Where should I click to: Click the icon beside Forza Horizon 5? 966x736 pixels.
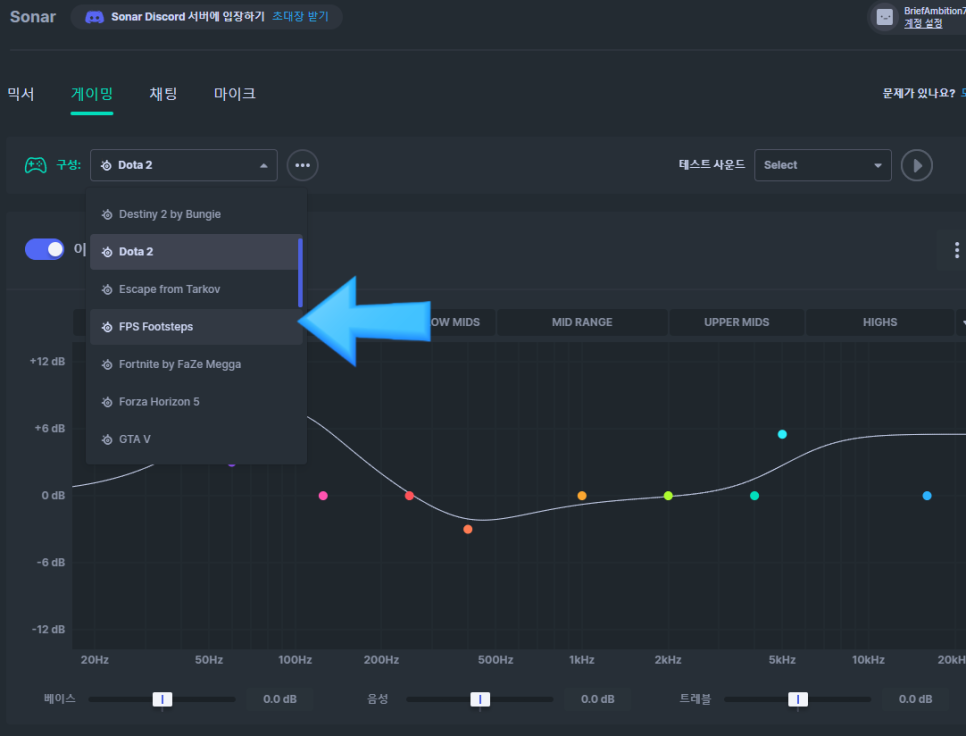click(x=107, y=402)
